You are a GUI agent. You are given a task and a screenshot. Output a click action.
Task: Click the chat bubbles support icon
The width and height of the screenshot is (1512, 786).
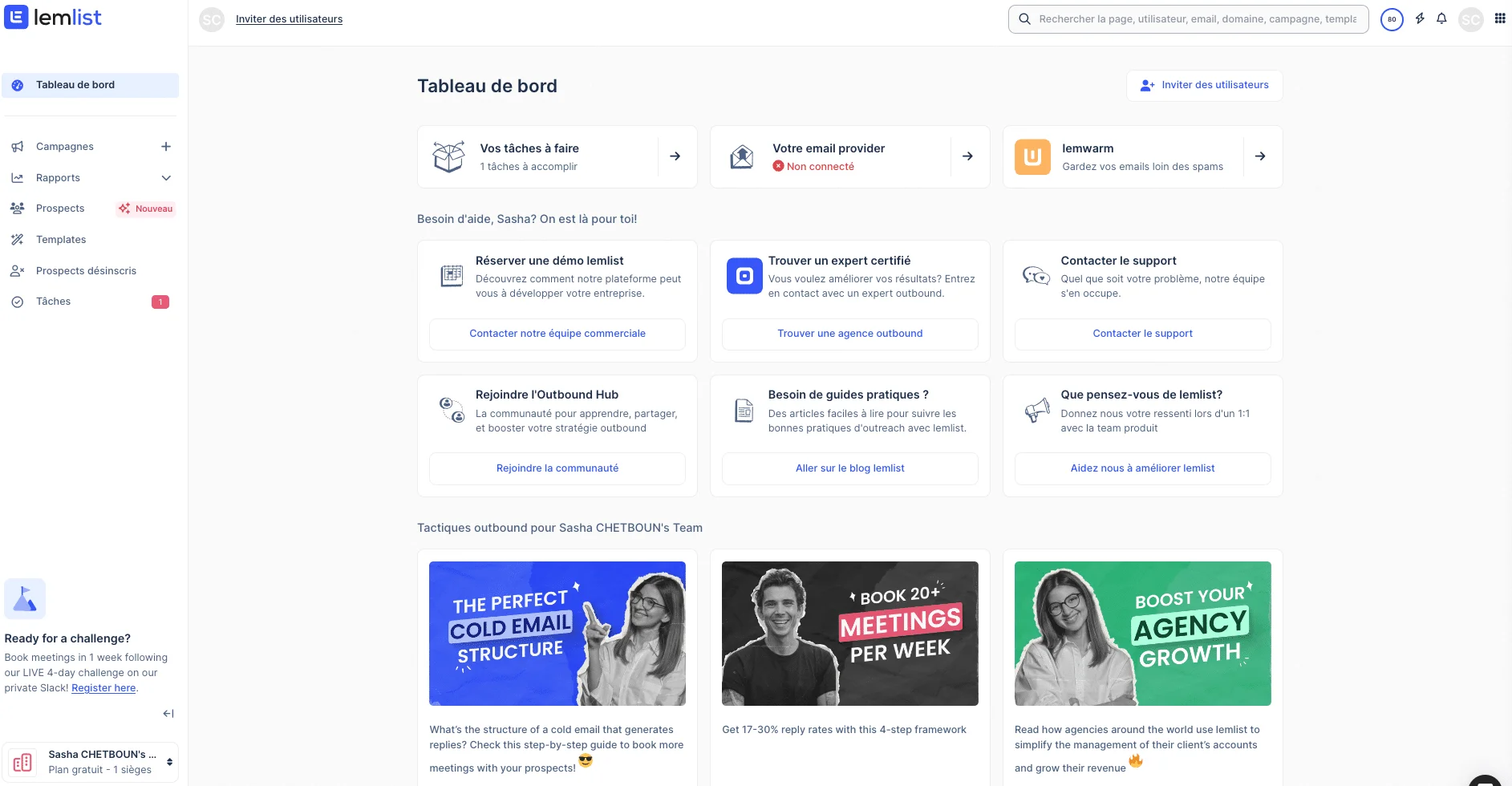click(1036, 276)
